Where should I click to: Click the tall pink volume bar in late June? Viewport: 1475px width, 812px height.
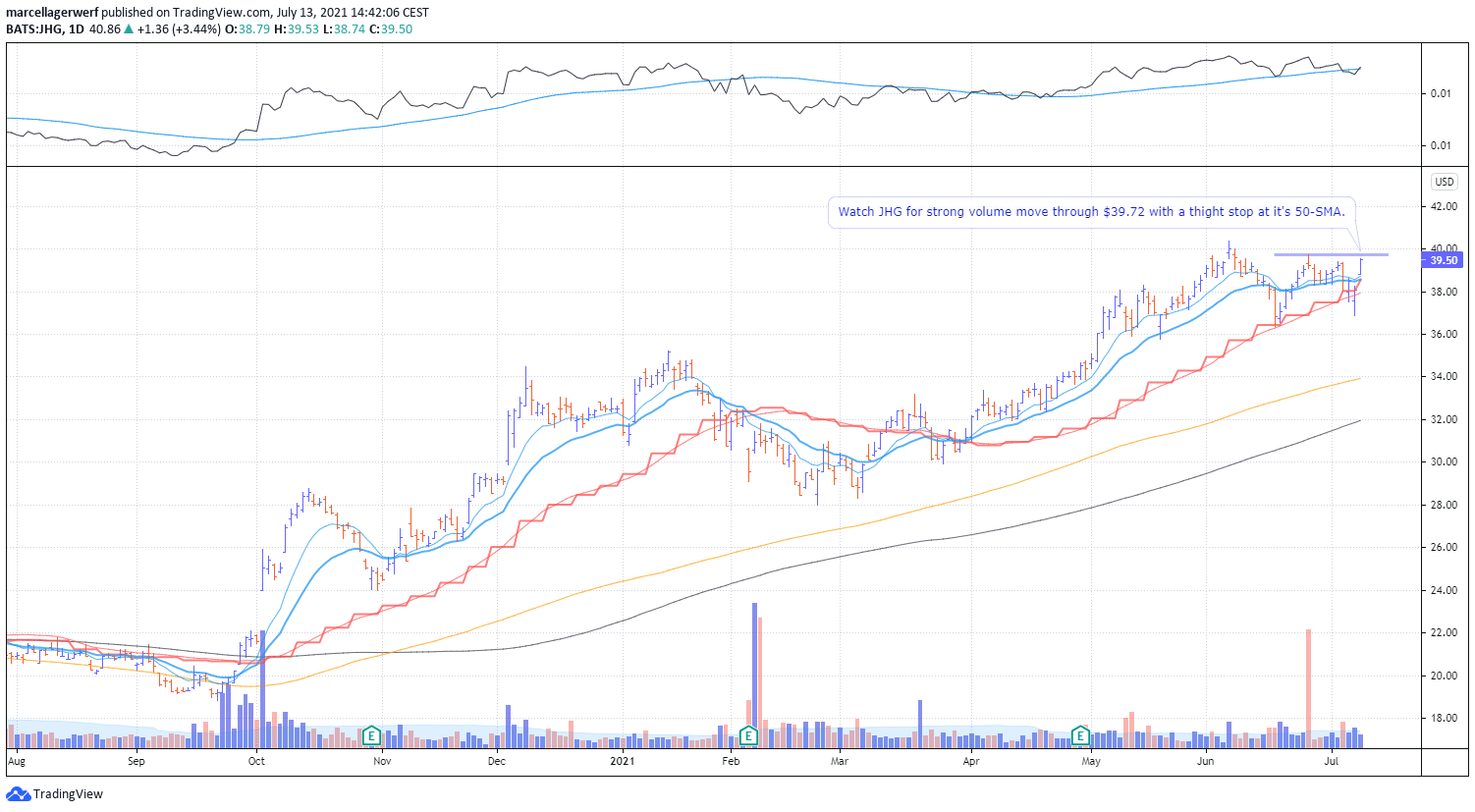point(1308,688)
